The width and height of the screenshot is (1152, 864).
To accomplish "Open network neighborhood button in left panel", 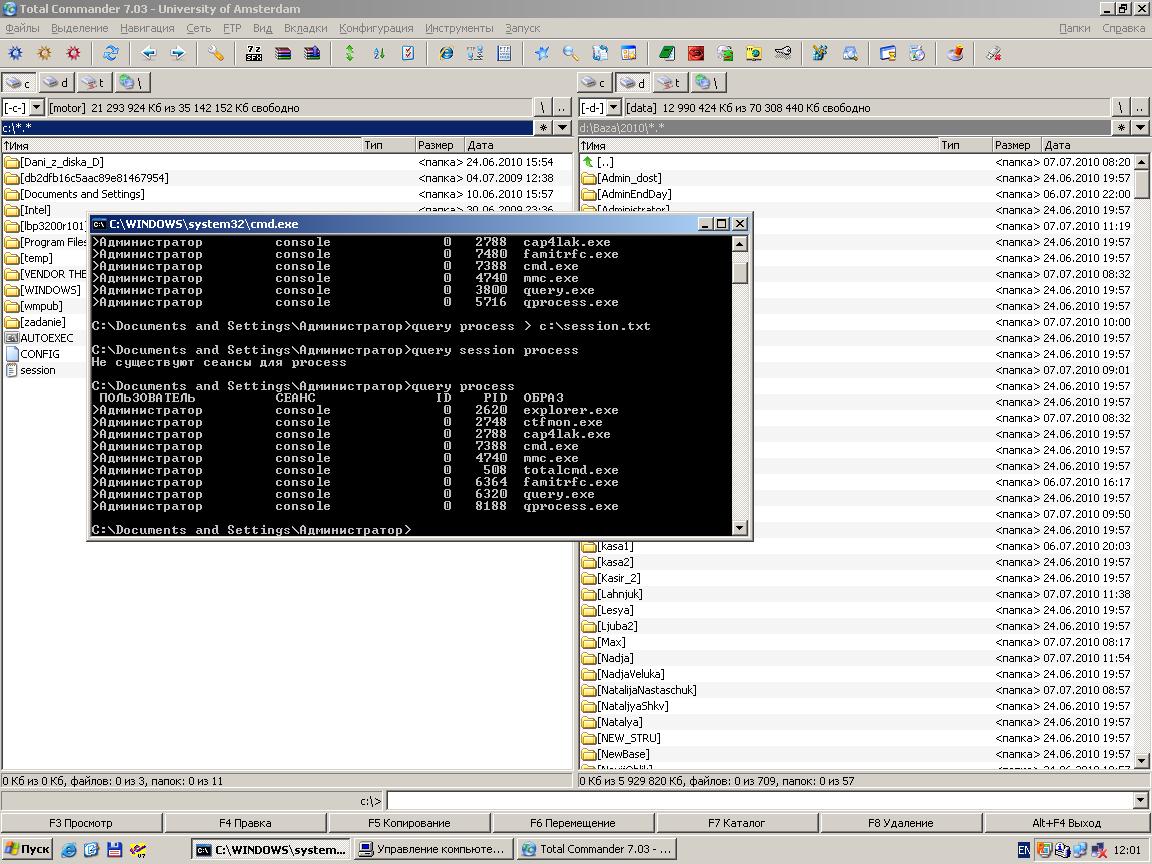I will pos(132,83).
